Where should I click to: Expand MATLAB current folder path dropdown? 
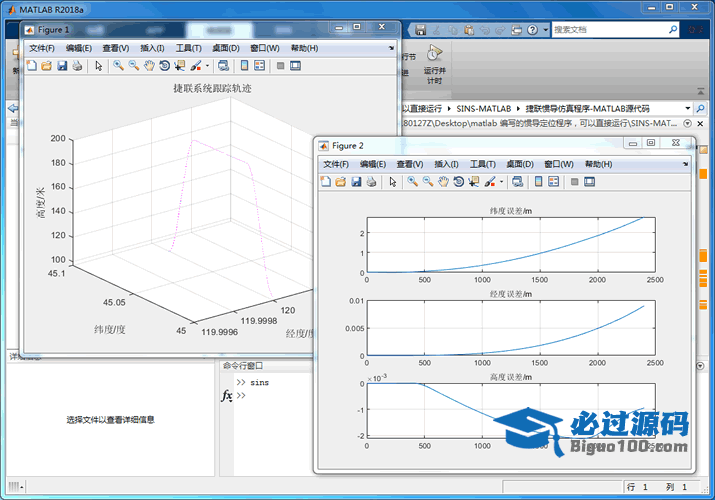click(x=688, y=108)
